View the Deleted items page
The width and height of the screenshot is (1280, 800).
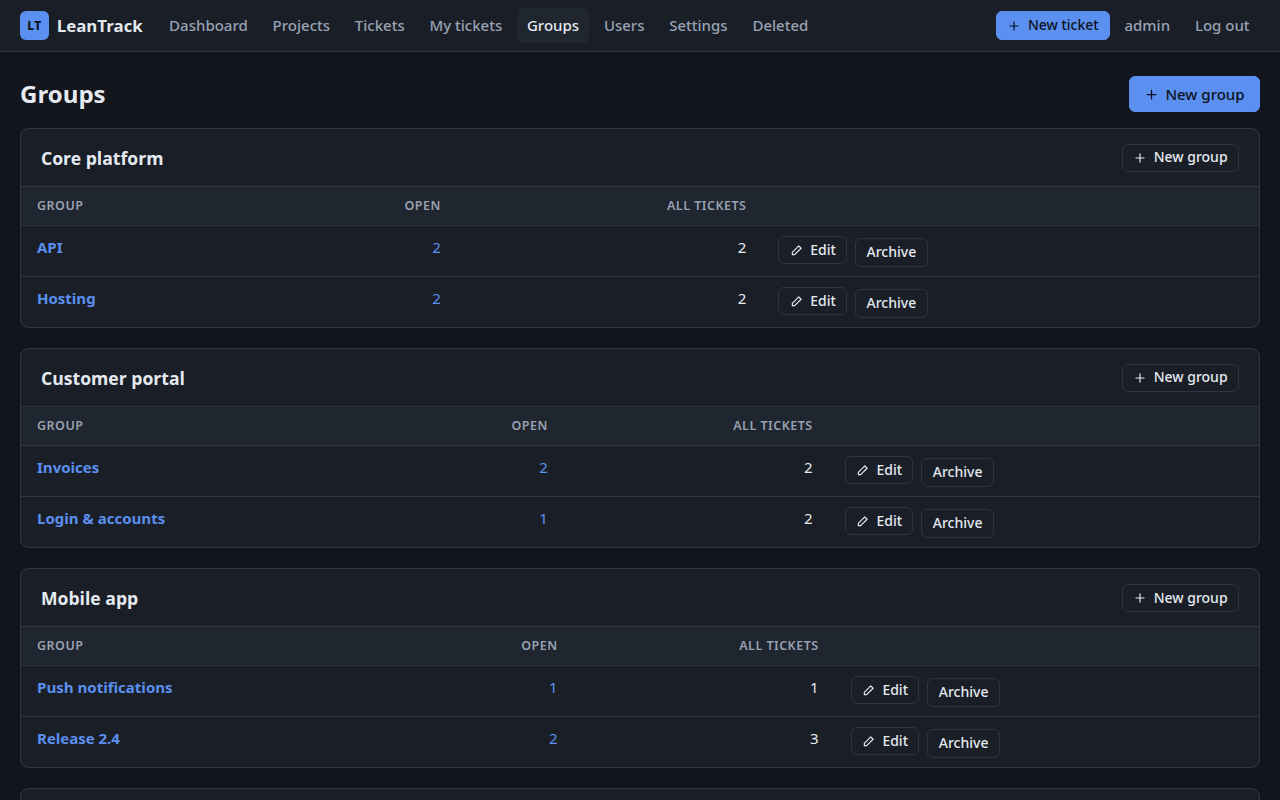coord(780,26)
